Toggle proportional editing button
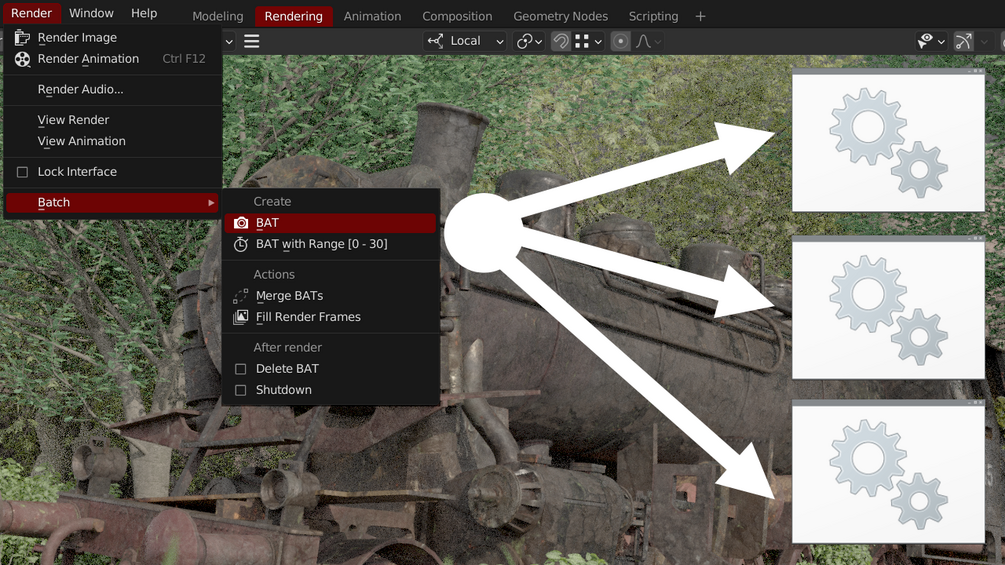 [x=620, y=41]
